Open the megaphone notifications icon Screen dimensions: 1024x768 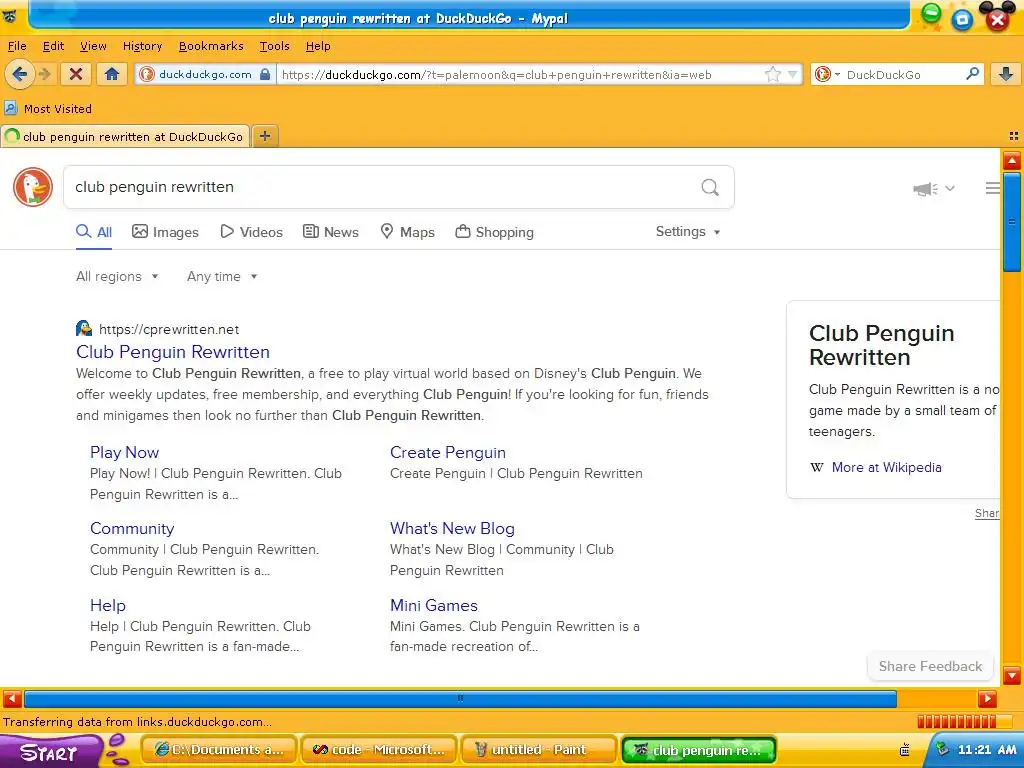925,189
